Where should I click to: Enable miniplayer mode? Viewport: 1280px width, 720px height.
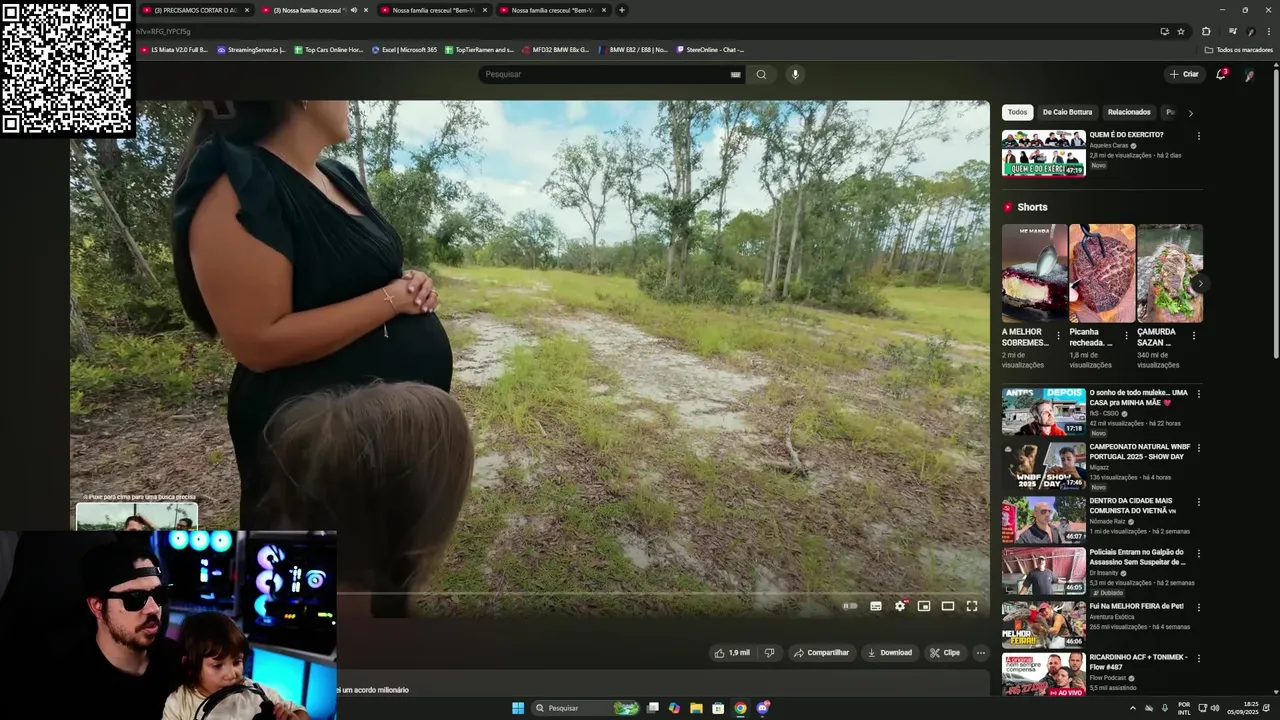[x=924, y=606]
